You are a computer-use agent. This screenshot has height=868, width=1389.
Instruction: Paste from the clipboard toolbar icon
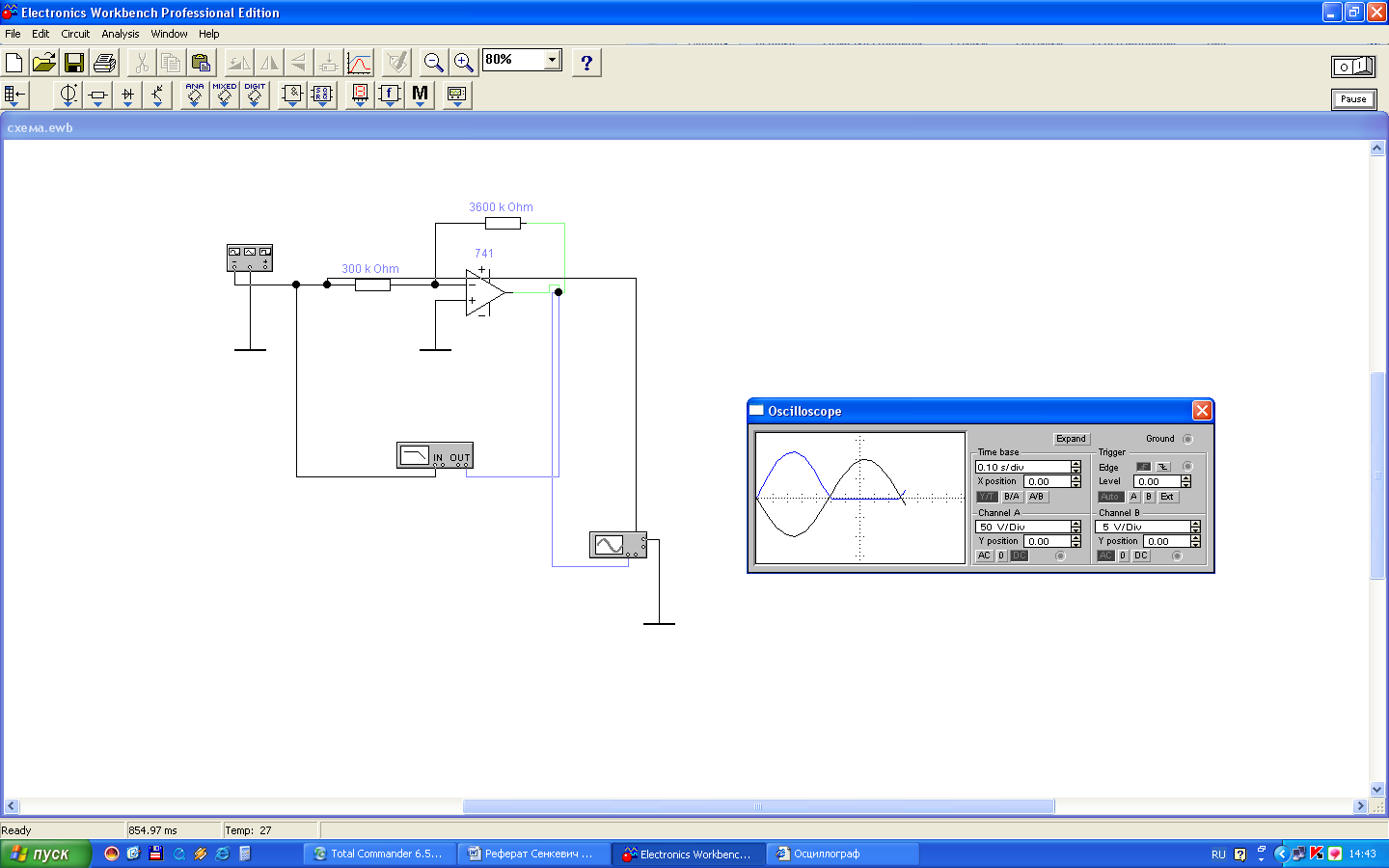tap(201, 63)
